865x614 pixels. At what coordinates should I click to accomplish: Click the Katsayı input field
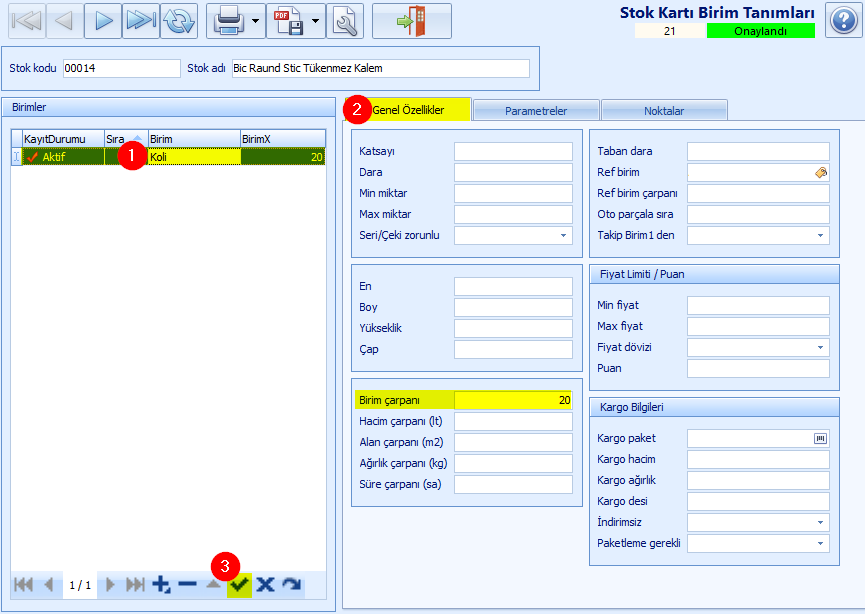(513, 151)
